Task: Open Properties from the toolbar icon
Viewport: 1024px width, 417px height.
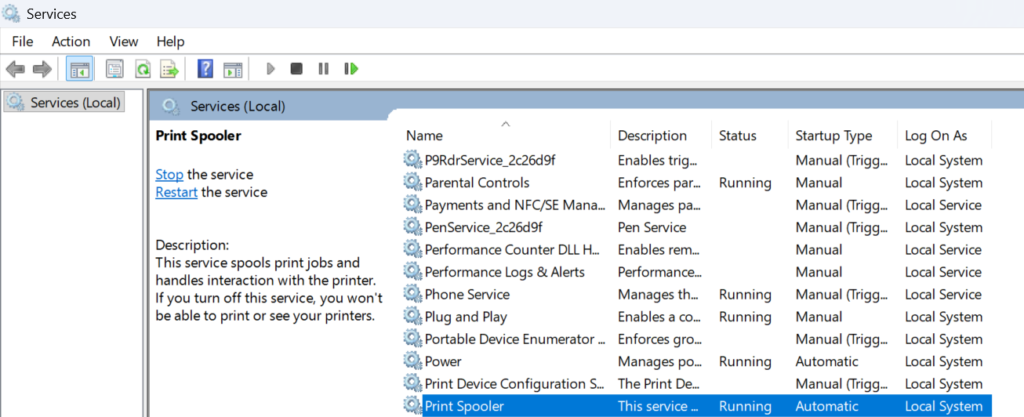Action: [x=115, y=69]
